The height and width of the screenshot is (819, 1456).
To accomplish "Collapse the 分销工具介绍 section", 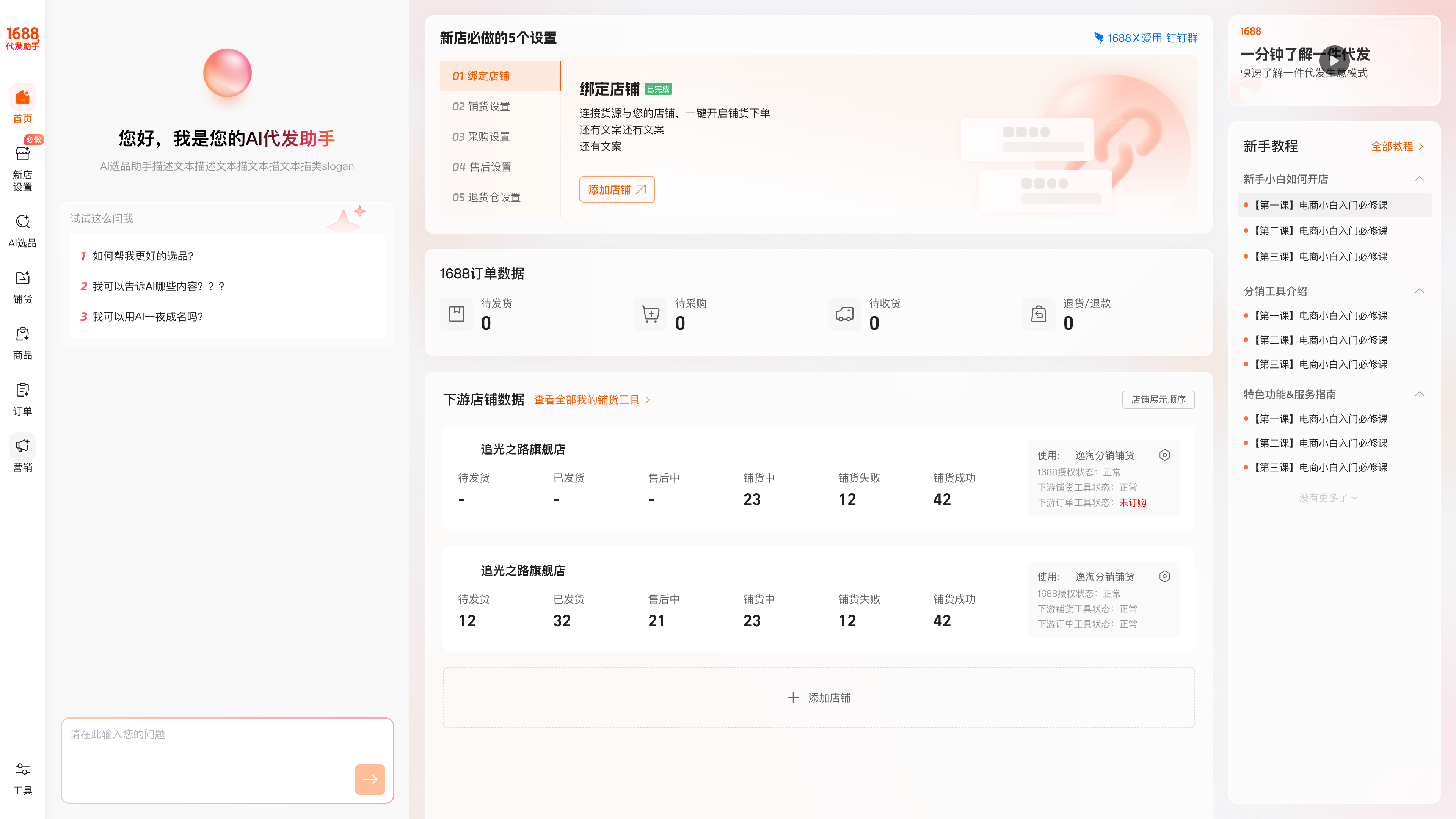I will [x=1419, y=291].
